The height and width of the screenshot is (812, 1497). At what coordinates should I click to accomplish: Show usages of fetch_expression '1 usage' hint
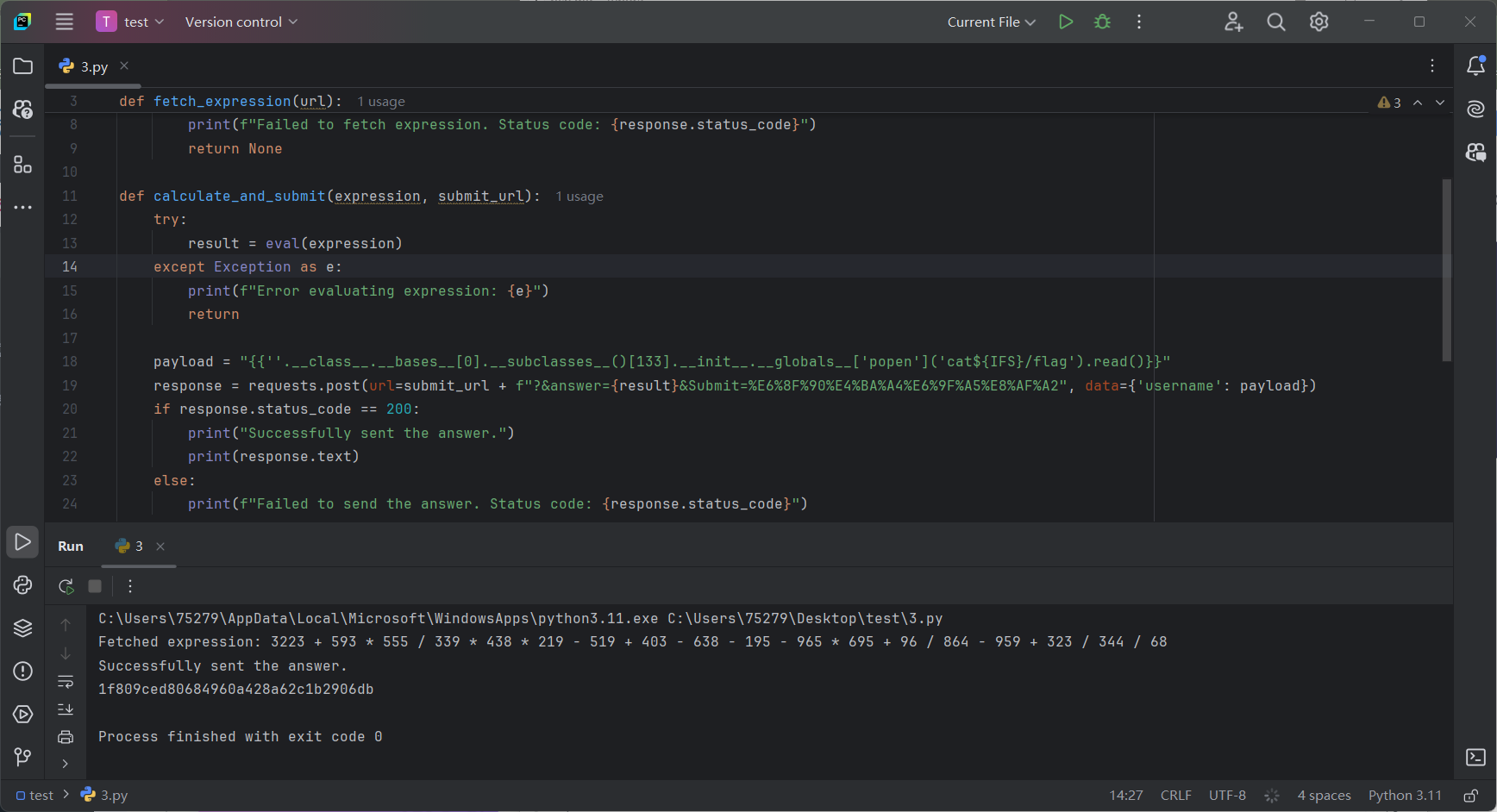click(x=381, y=102)
